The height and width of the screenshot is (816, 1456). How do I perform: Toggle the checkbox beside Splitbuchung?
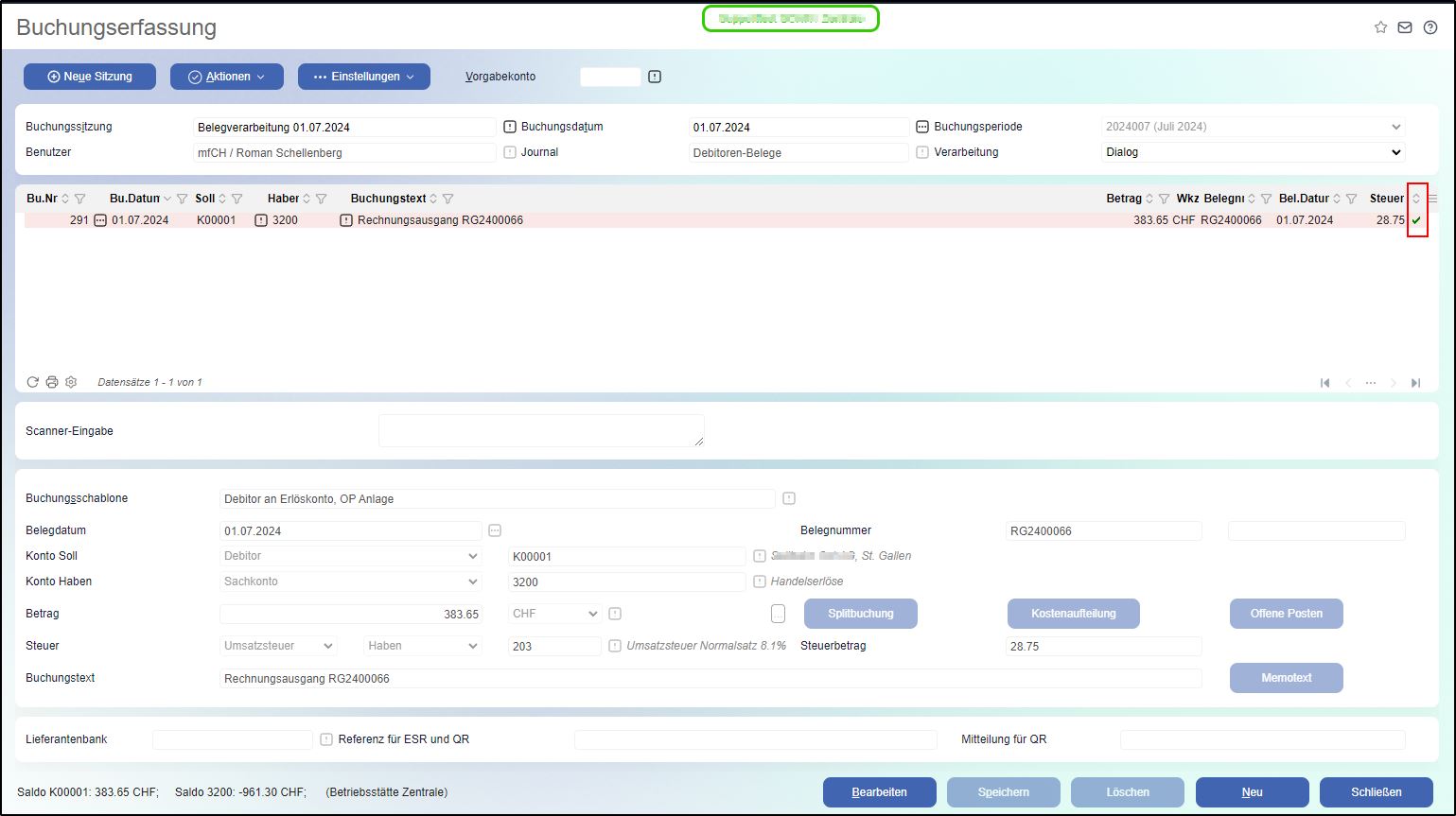(778, 614)
